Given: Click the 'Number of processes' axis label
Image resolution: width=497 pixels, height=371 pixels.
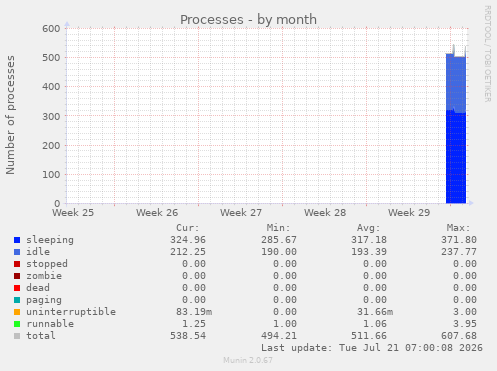Looking at the screenshot, I should coord(10,115).
